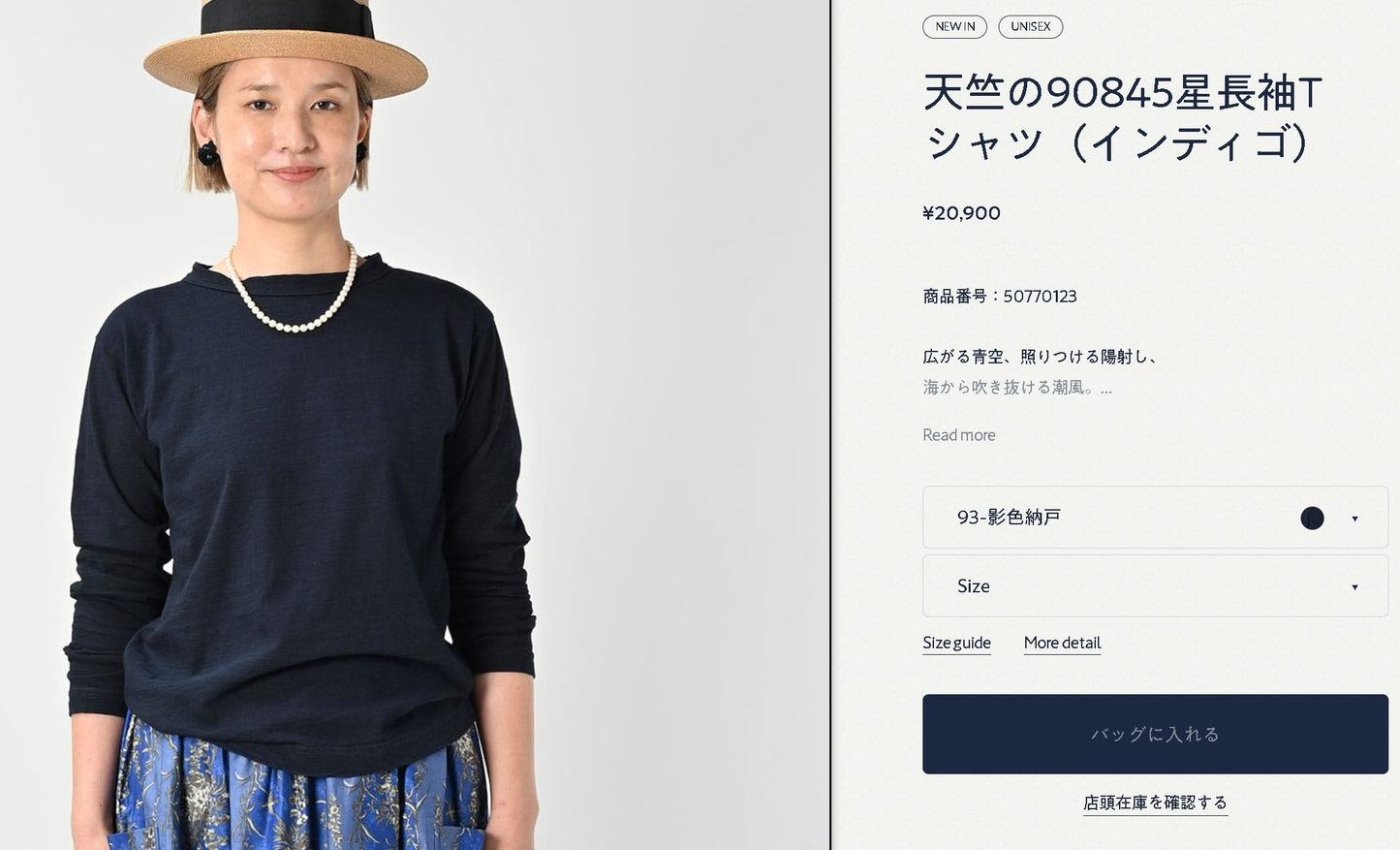
Task: Click the color dropdown arrow icon
Action: [x=1354, y=519]
